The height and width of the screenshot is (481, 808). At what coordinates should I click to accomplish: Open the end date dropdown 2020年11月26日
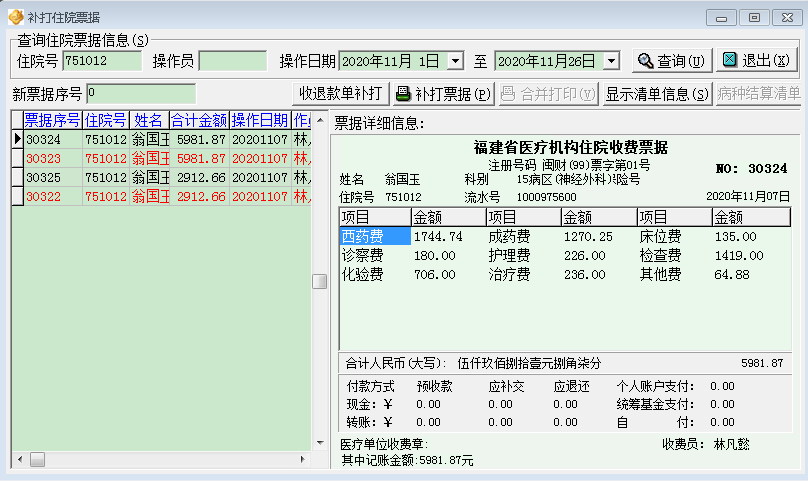pos(611,61)
